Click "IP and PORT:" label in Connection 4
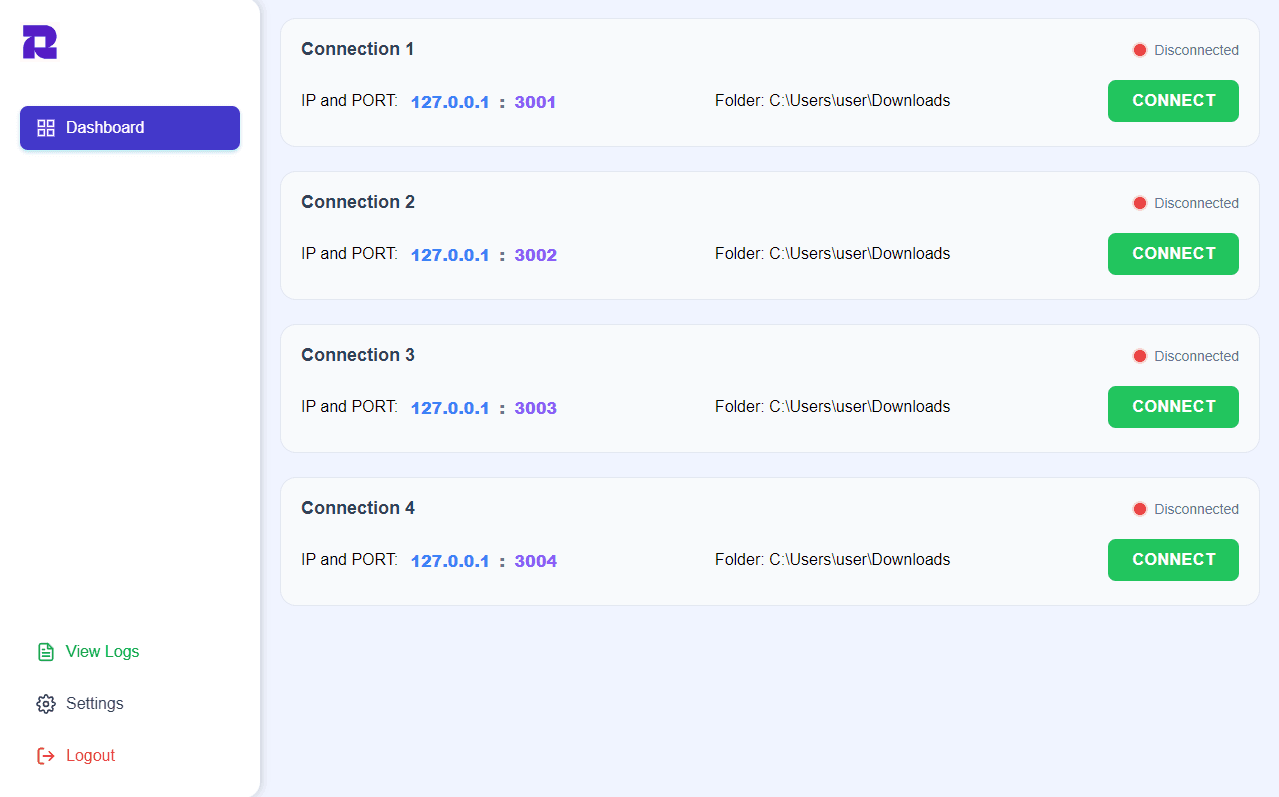The image size is (1279, 797). coord(349,560)
